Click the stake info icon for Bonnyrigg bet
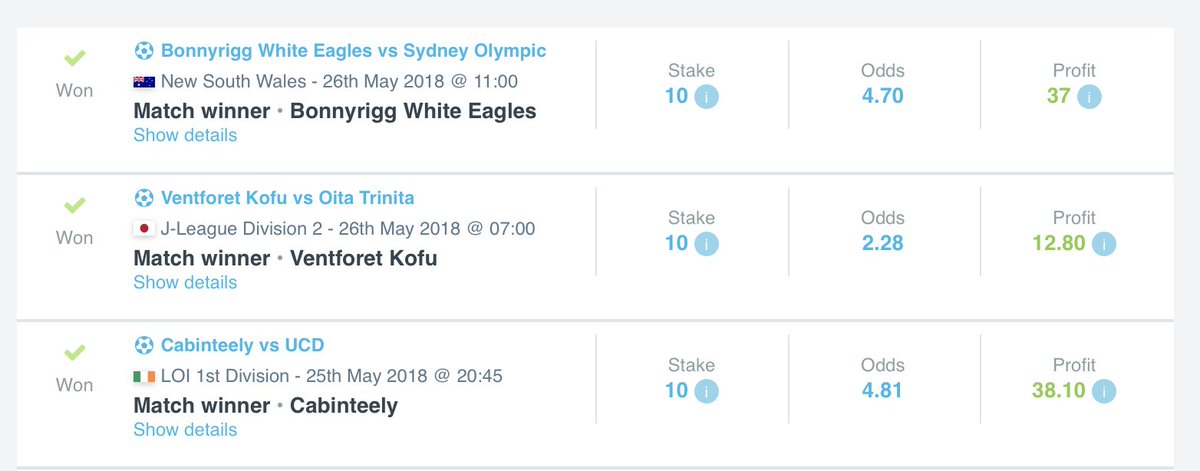 click(x=707, y=96)
